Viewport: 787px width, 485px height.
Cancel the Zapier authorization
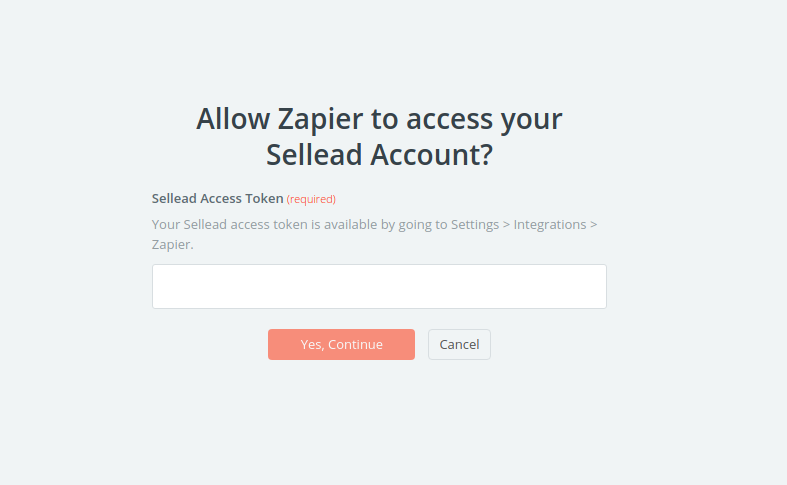coord(459,344)
